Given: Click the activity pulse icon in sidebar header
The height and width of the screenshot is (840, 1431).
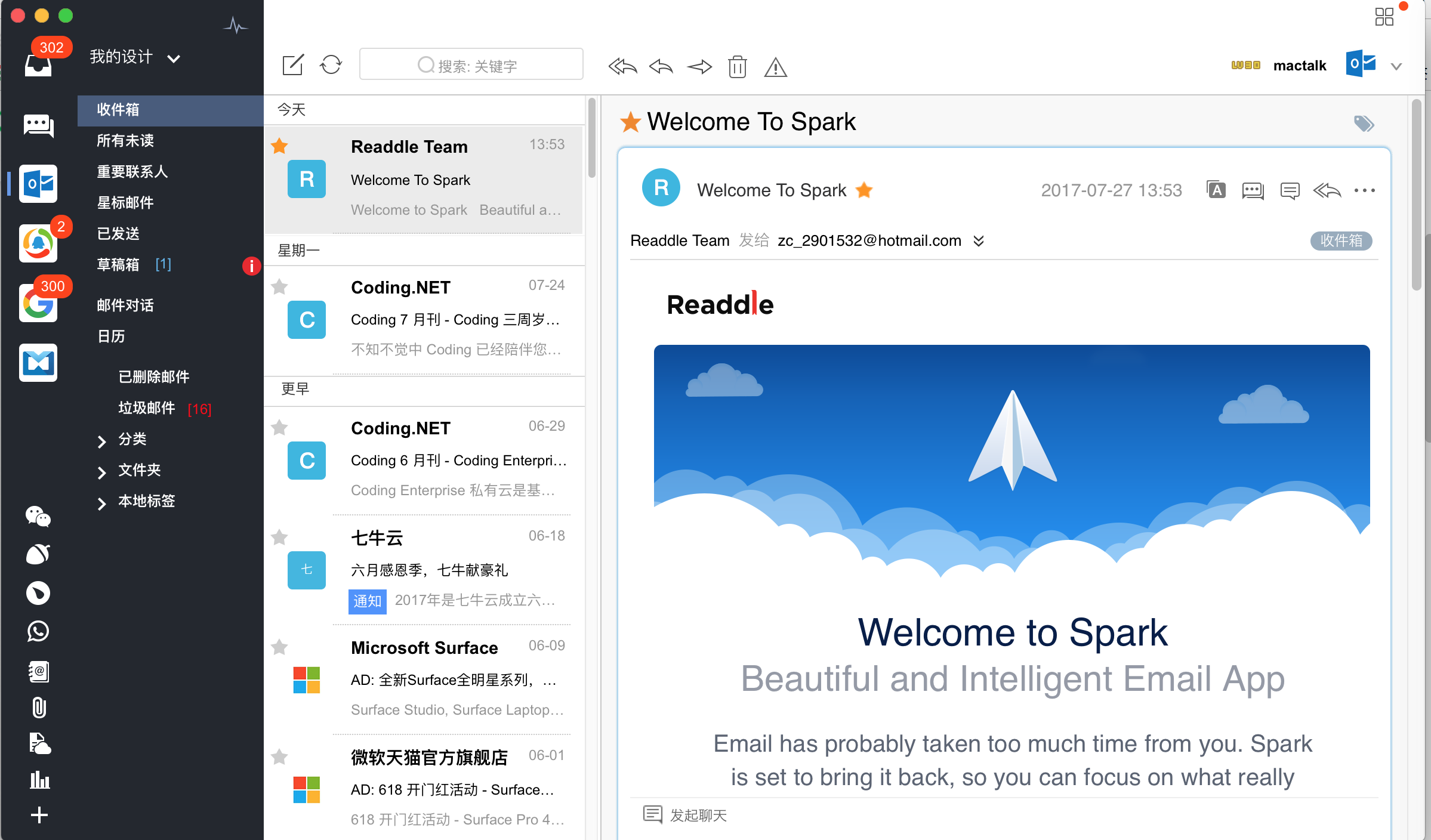Looking at the screenshot, I should pos(236,25).
